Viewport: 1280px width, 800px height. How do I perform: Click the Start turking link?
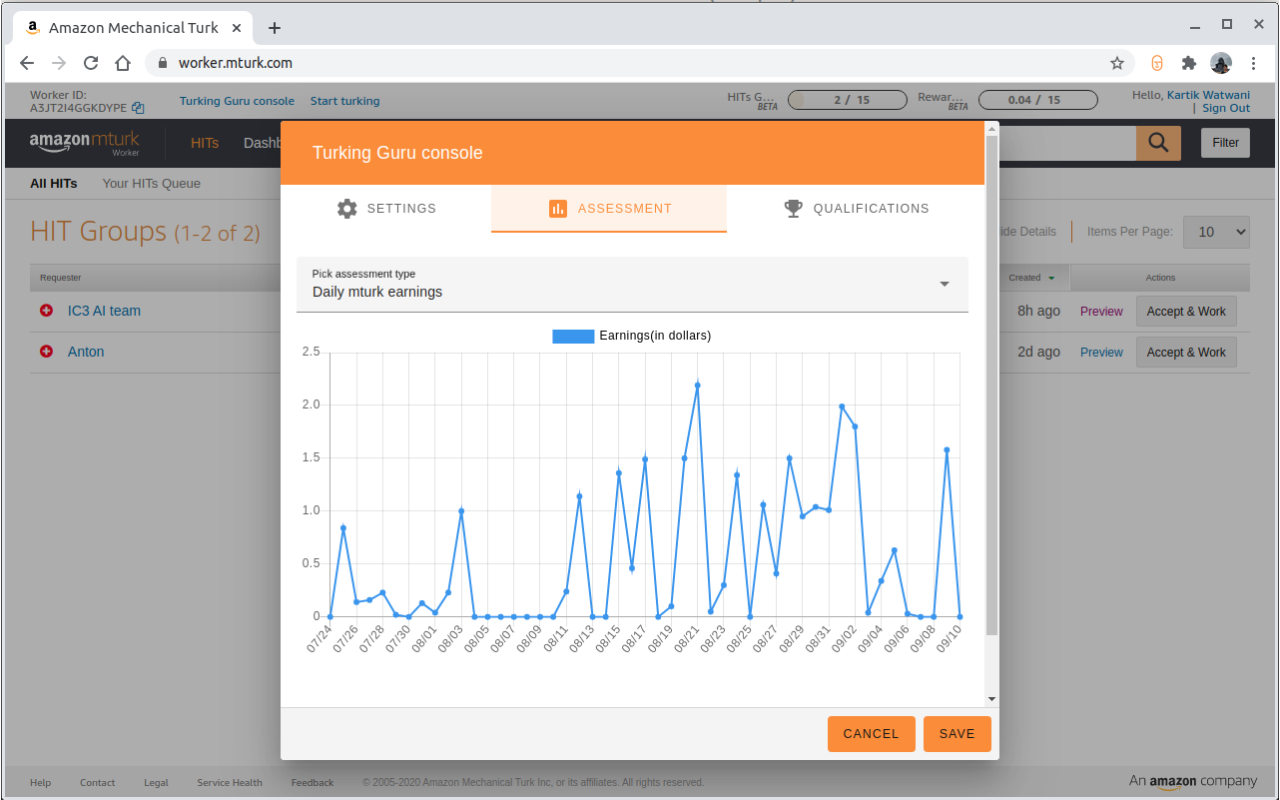[x=345, y=101]
